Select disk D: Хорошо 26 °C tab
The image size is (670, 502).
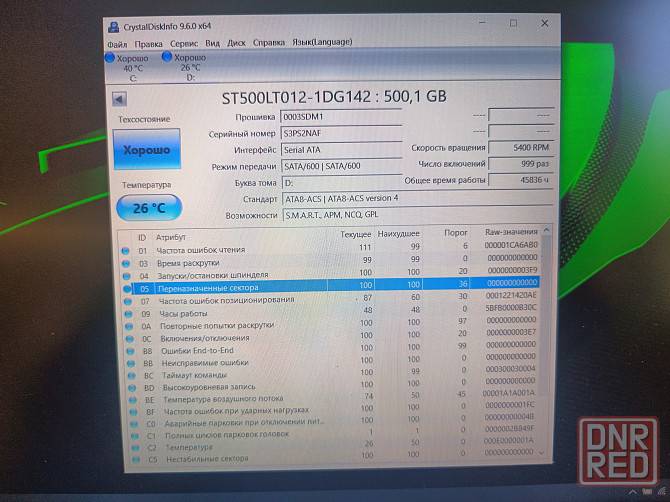pyautogui.click(x=185, y=67)
